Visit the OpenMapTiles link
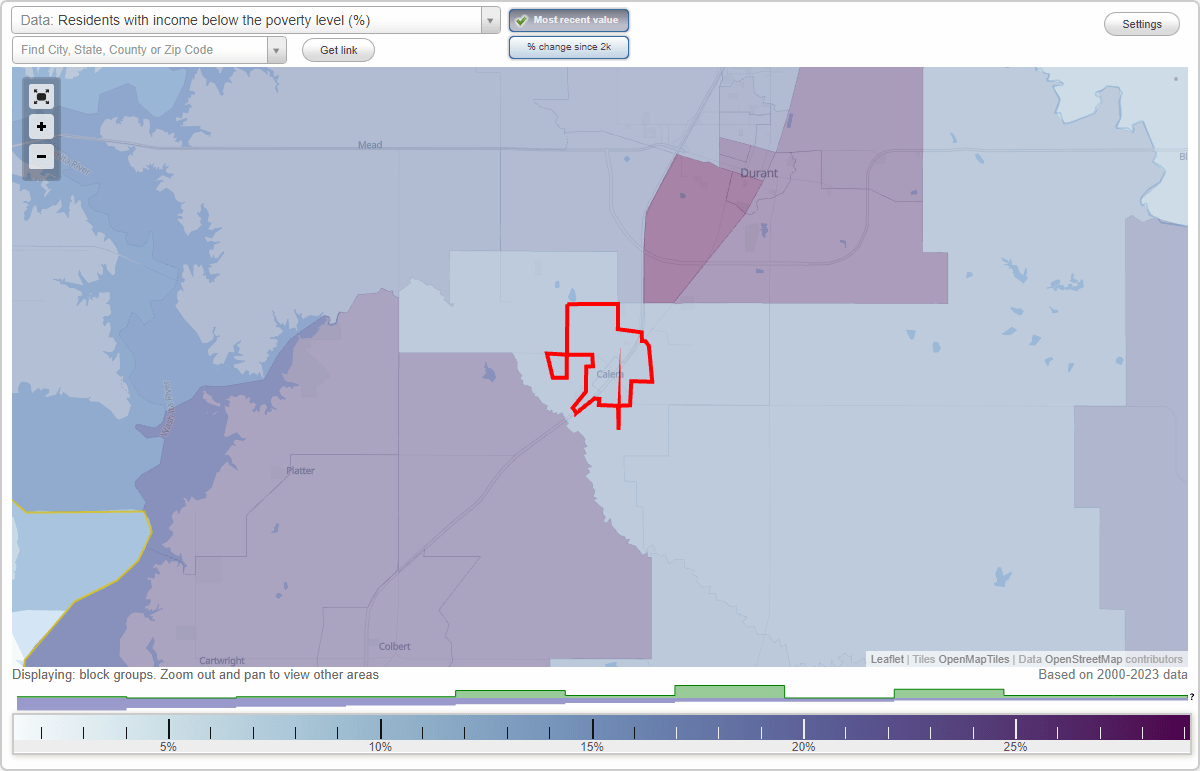Viewport: 1200px width, 771px height. pos(974,659)
